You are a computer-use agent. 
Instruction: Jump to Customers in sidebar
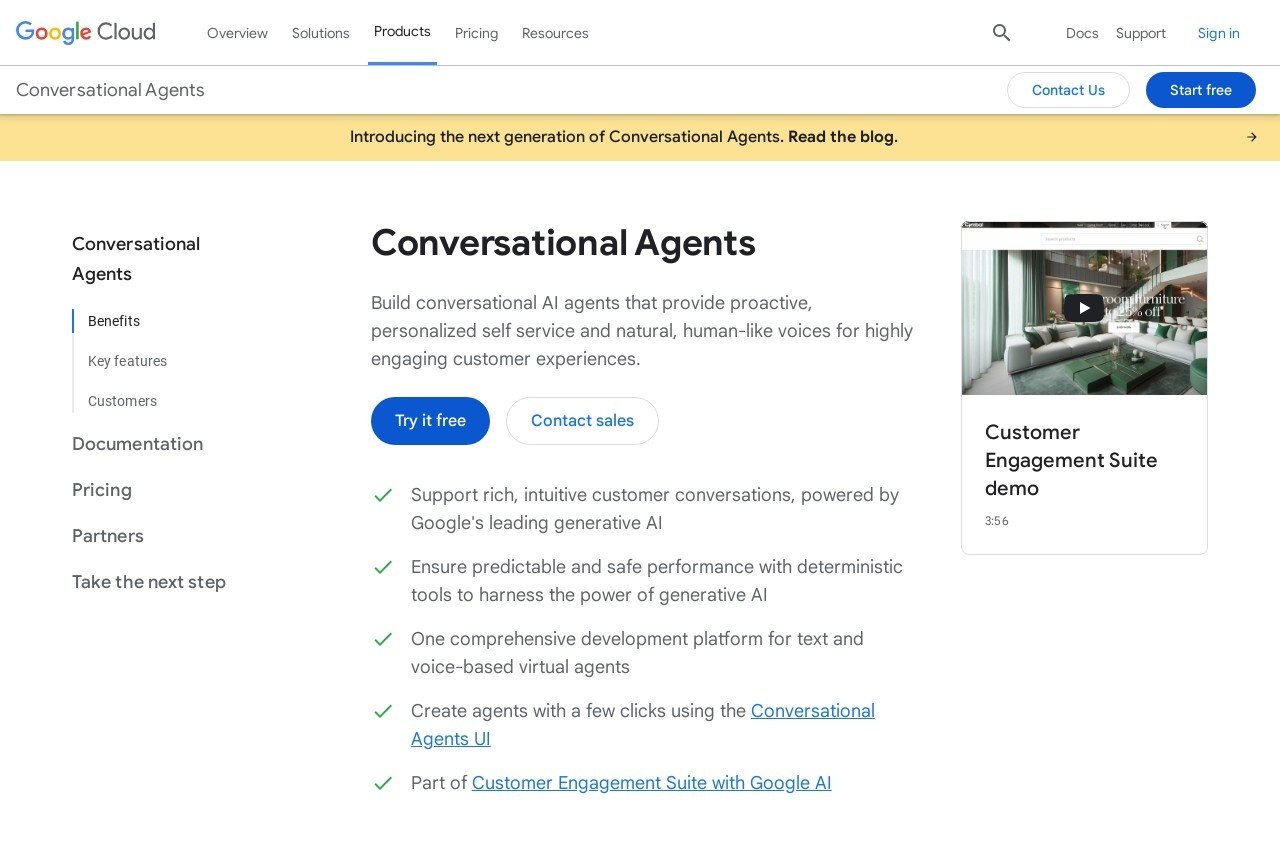click(122, 401)
